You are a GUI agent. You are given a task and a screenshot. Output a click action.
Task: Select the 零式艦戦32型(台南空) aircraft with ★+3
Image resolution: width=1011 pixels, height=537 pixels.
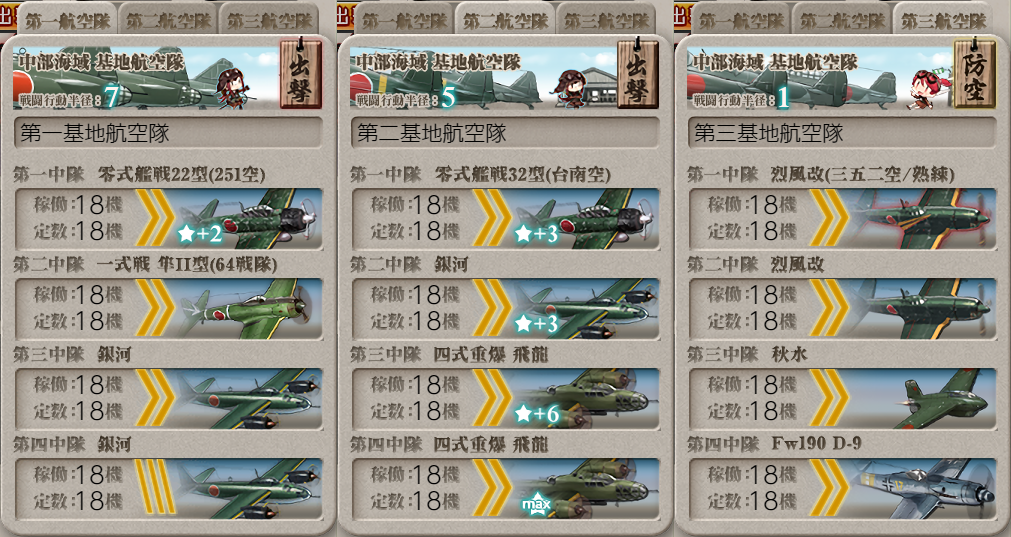click(x=587, y=219)
